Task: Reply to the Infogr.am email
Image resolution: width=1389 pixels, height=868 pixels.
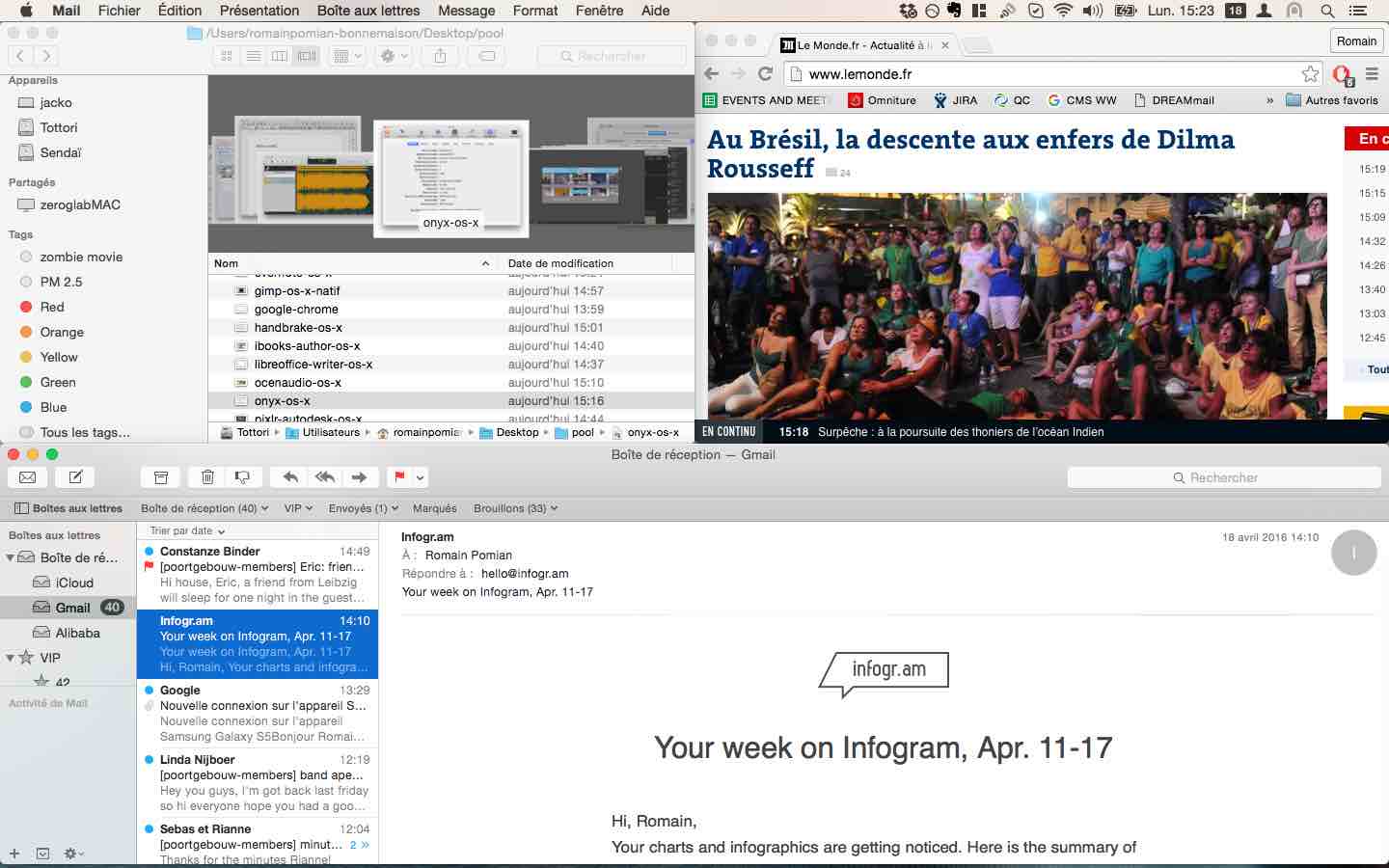Action: (x=289, y=476)
